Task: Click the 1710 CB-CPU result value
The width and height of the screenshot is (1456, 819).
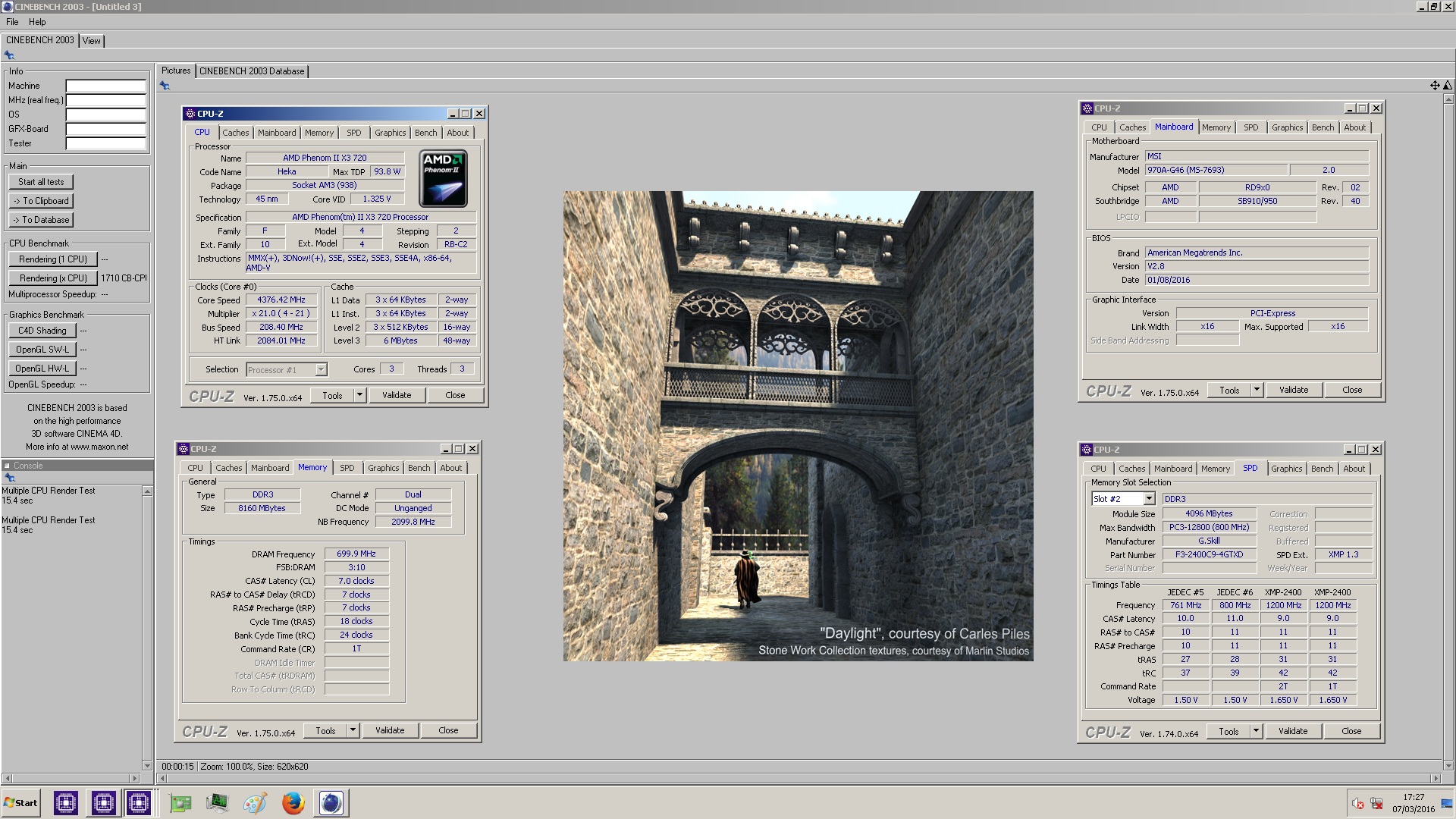Action: click(124, 278)
